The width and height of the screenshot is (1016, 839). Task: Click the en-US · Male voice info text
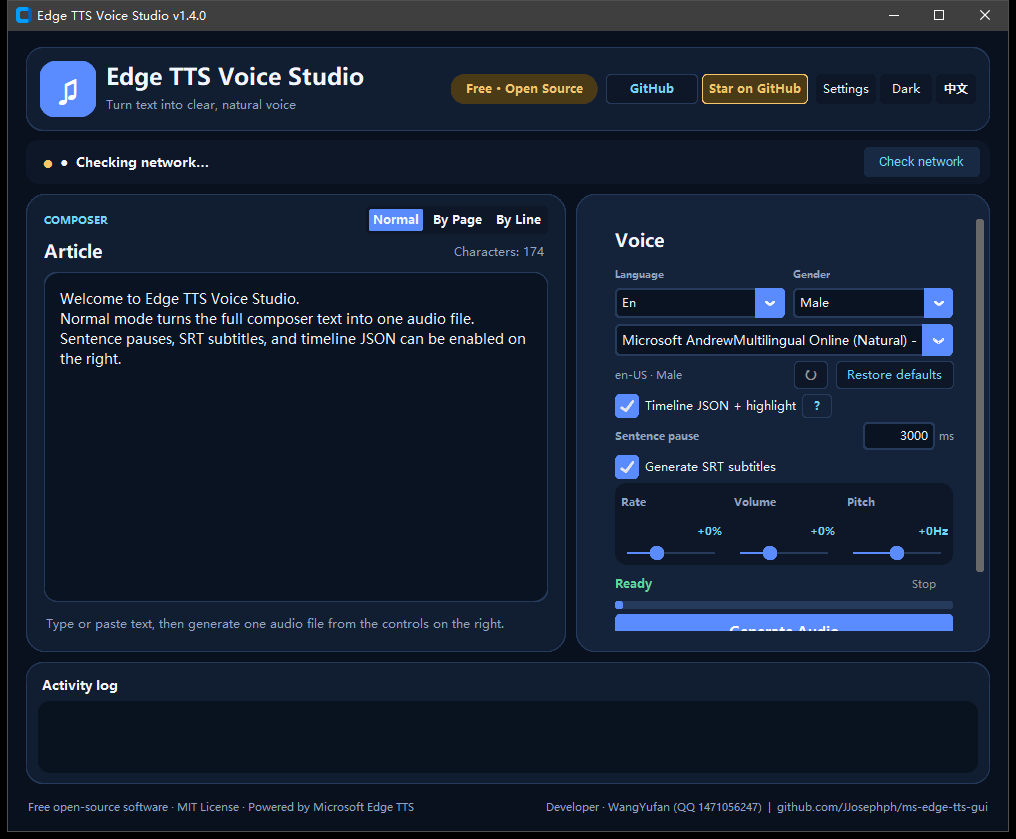coord(649,375)
